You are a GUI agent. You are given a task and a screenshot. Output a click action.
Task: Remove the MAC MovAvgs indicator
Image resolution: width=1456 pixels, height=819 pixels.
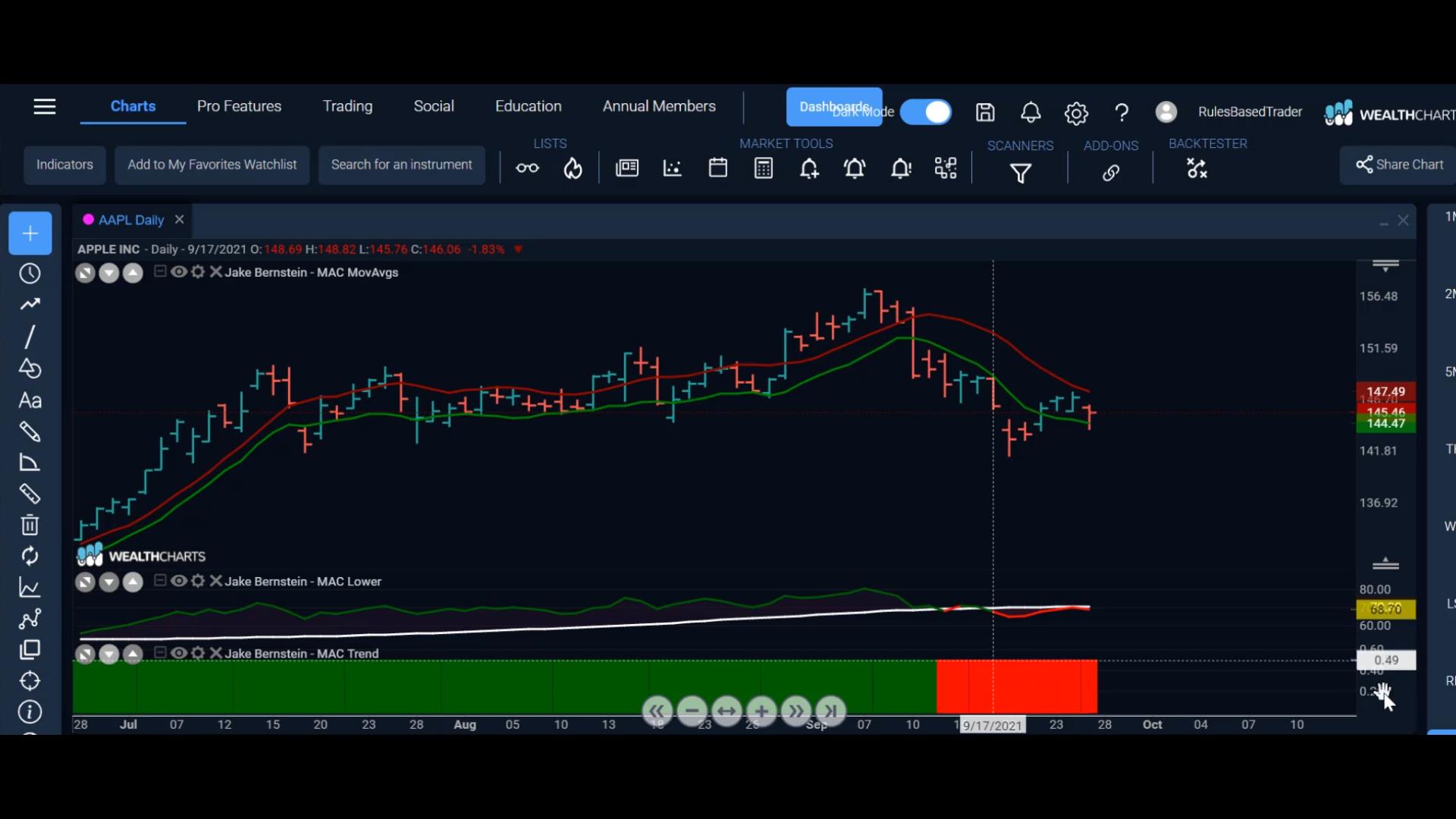tap(215, 271)
